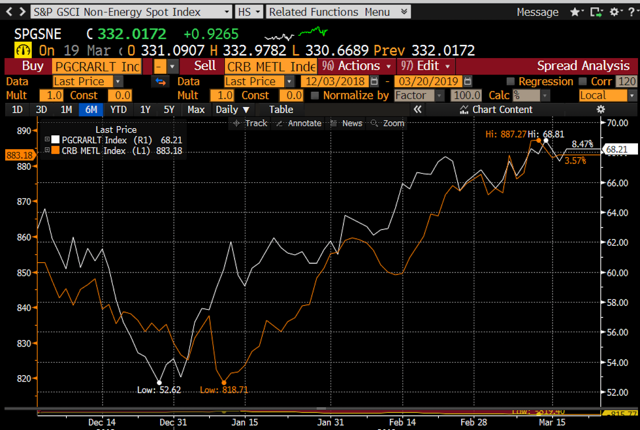Activate the Annotate tool
The image size is (640, 430).
click(298, 123)
